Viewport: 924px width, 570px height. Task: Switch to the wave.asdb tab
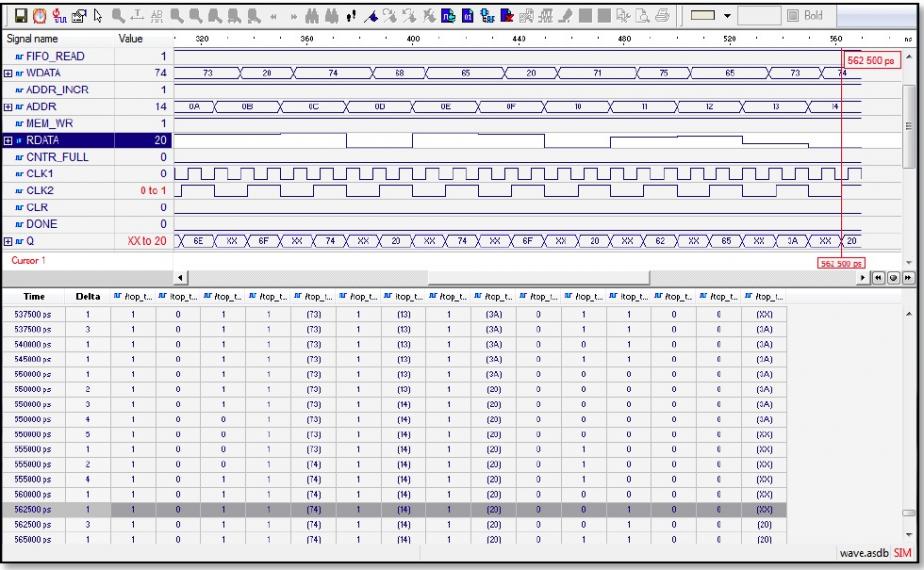864,553
